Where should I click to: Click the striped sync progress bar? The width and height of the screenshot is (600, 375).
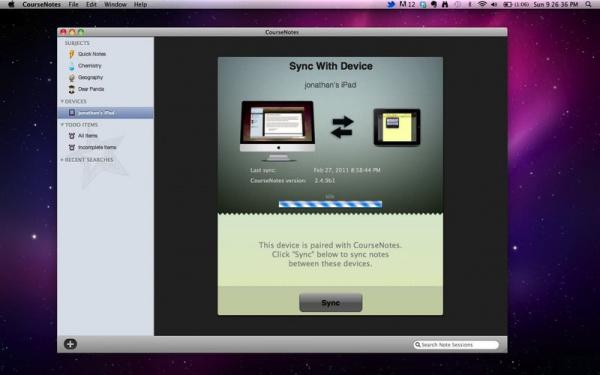(x=330, y=204)
